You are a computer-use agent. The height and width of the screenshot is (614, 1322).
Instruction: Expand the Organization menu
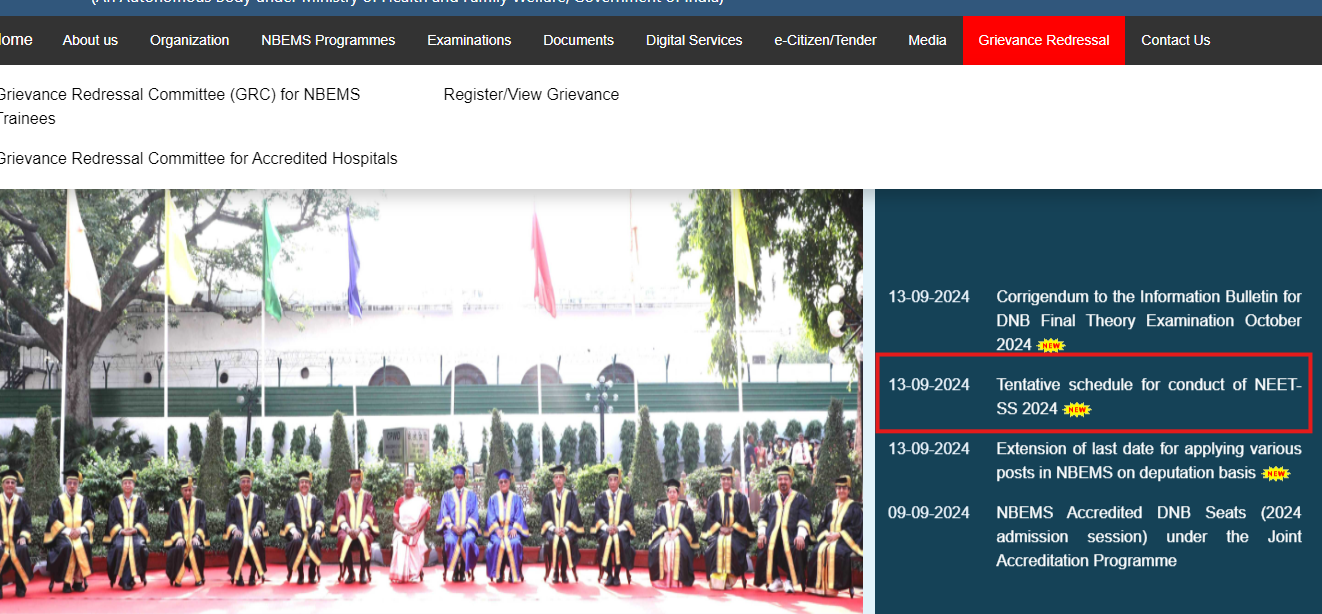(x=189, y=40)
